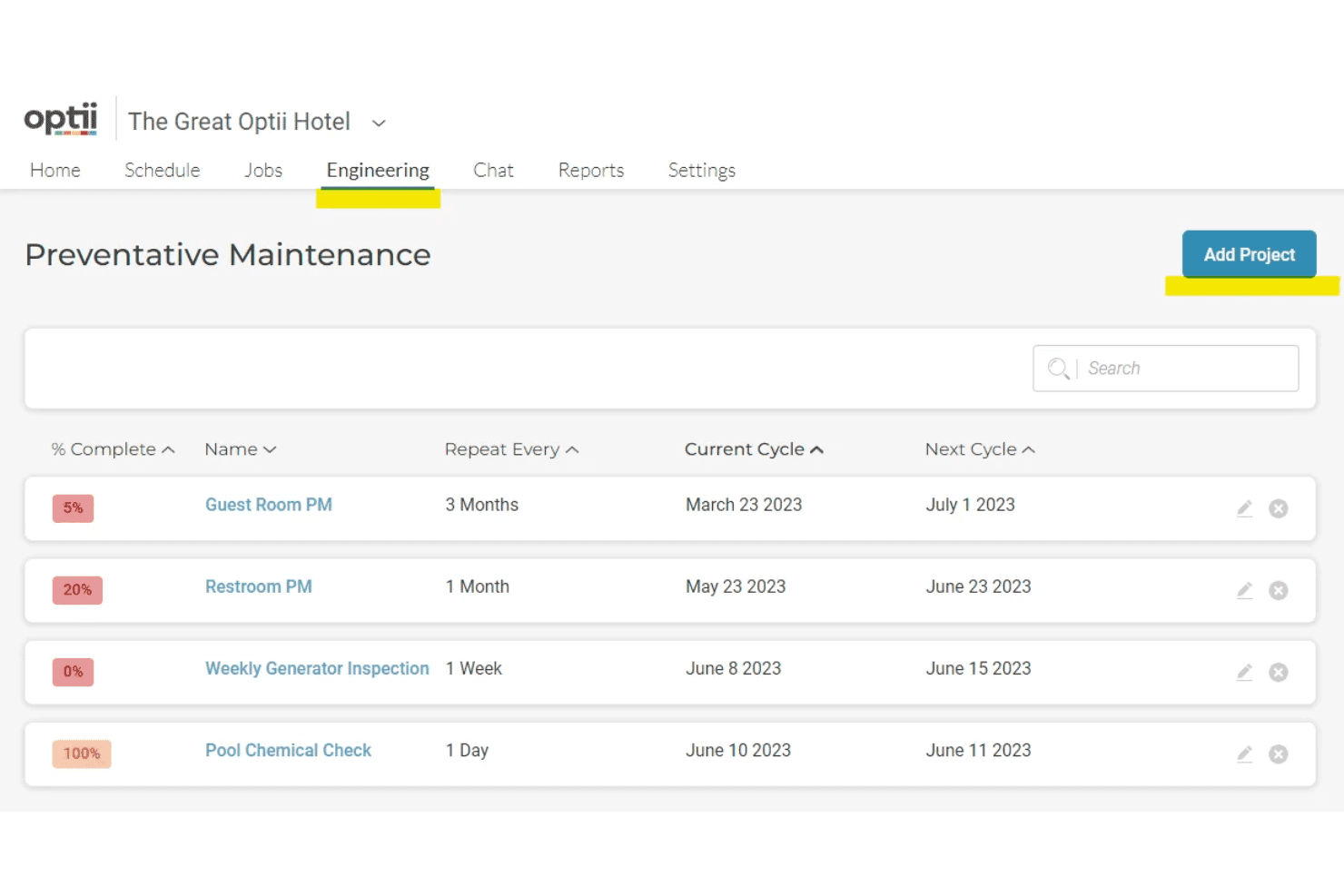Screen dimensions: 1344x896
Task: Click the 0% completion badge
Action: 73,672
